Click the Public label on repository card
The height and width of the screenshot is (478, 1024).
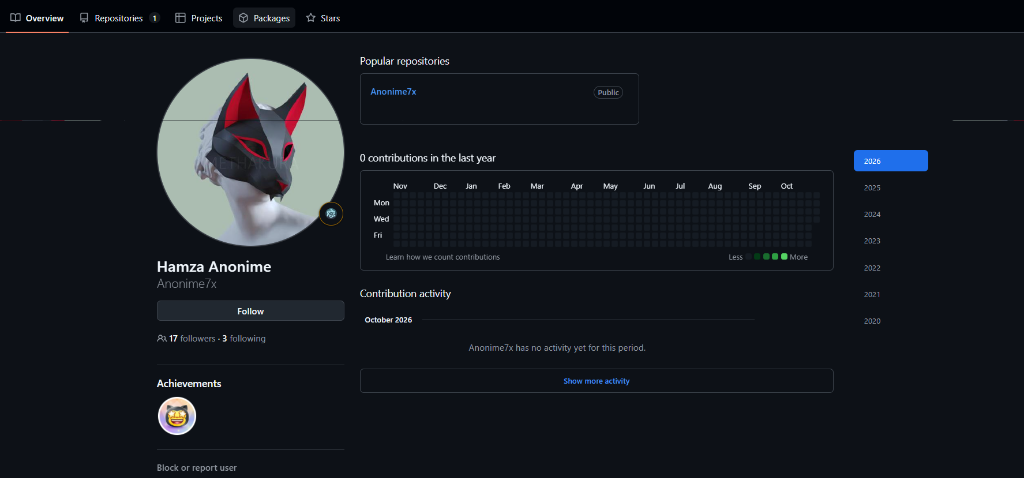click(x=608, y=93)
